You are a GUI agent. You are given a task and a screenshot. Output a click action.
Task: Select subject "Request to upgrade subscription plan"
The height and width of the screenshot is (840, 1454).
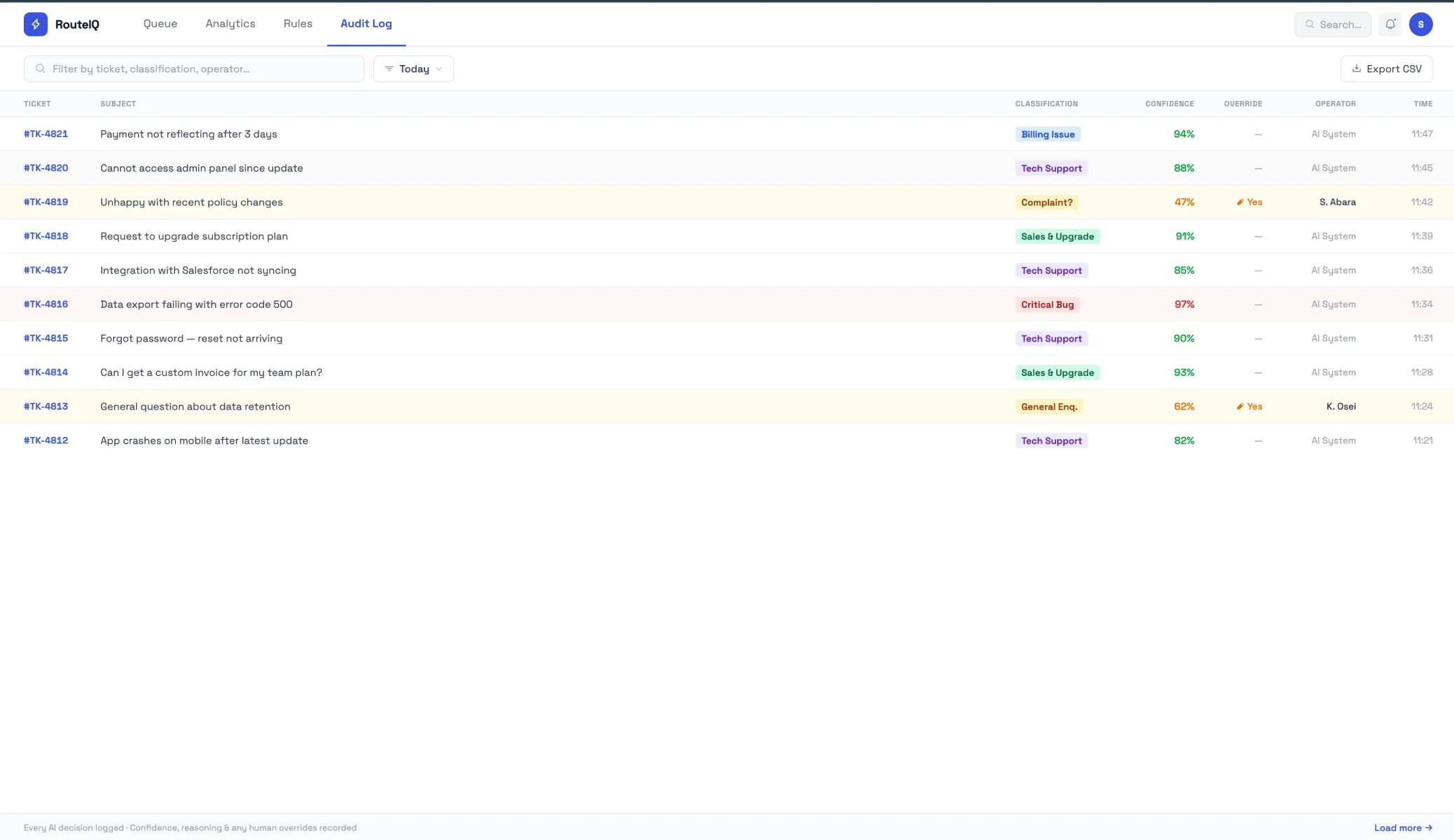[x=194, y=236]
